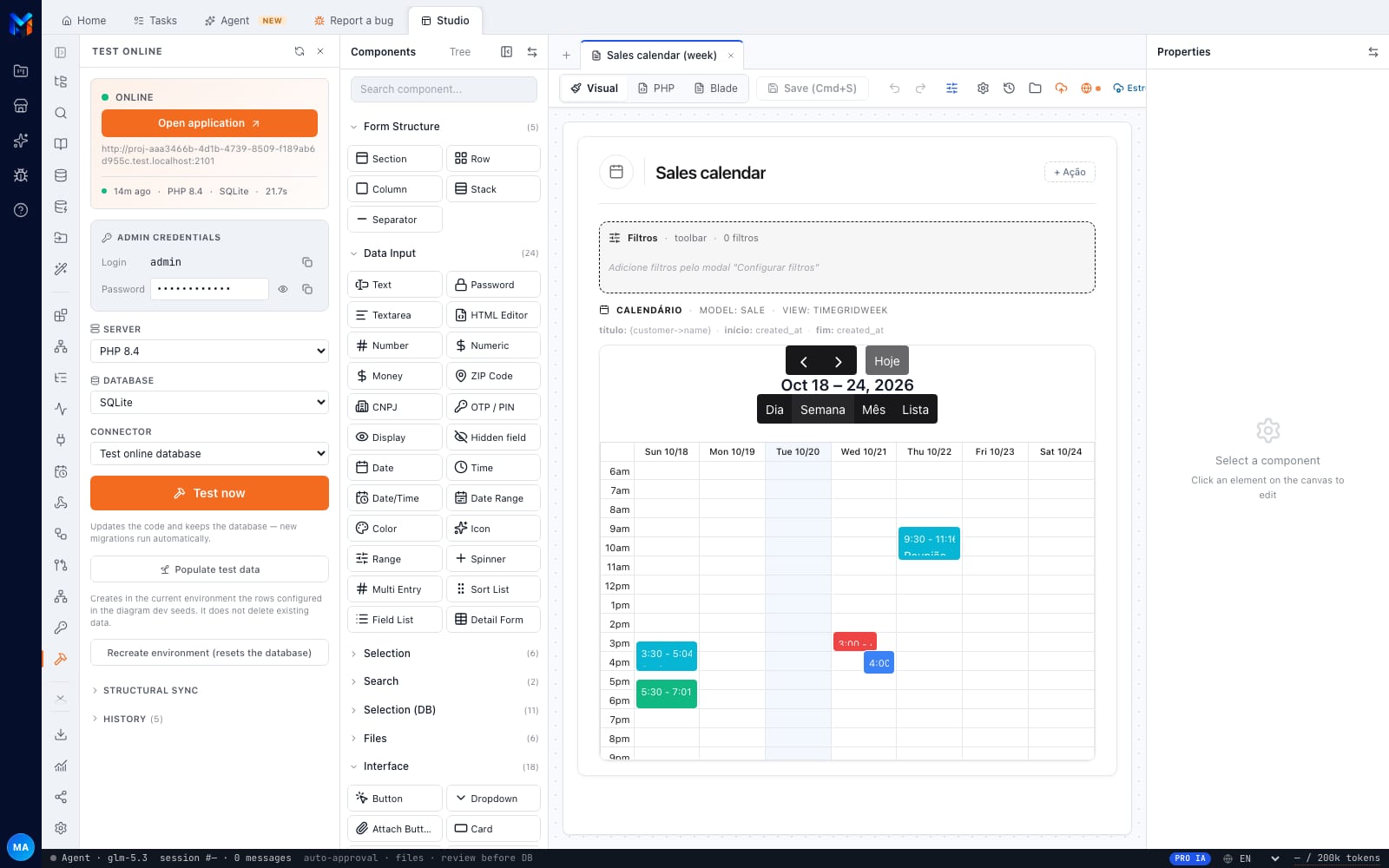Collapse the Data Input group
This screenshot has height=868, width=1389.
444,253
